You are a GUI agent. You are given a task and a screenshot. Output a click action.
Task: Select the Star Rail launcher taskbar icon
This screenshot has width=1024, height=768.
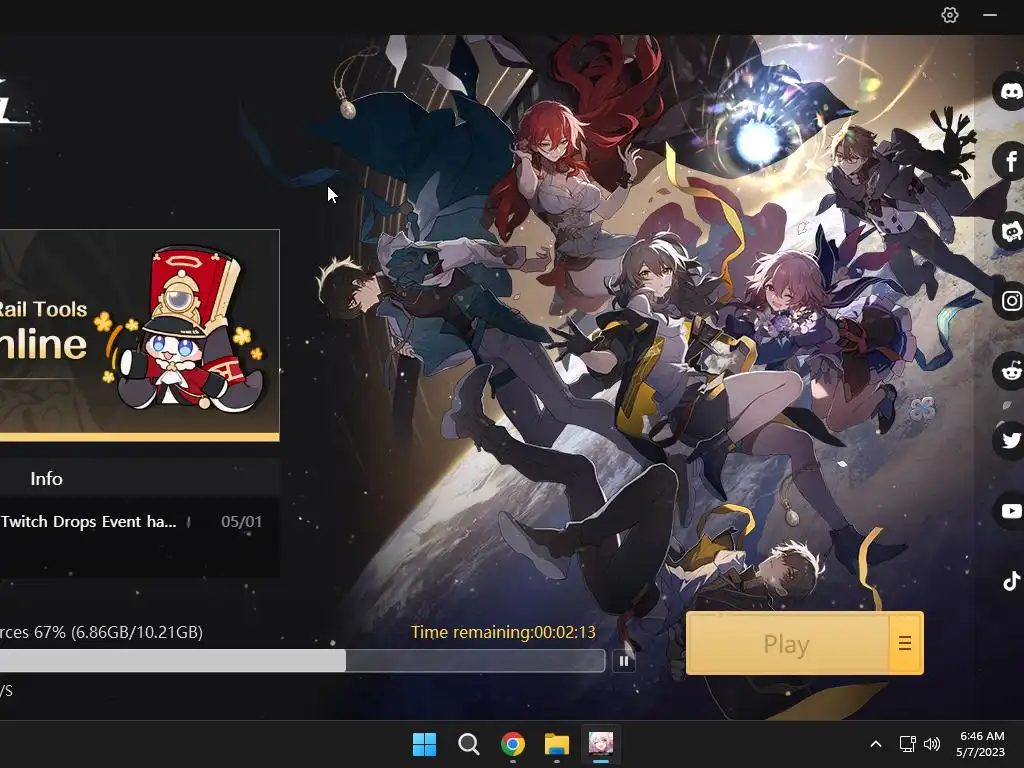pyautogui.click(x=601, y=744)
